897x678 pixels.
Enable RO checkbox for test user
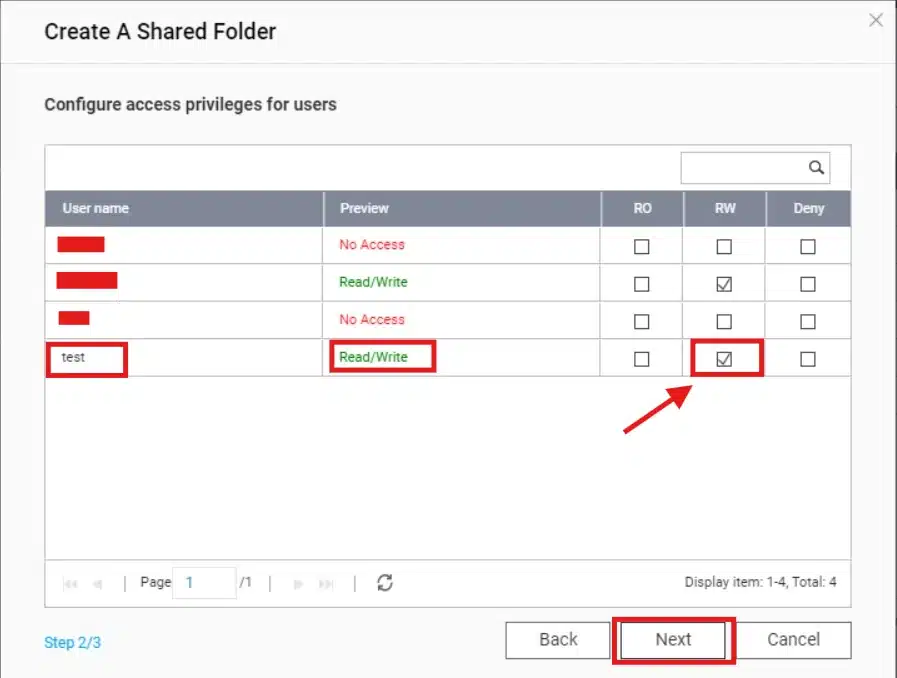[x=642, y=359]
